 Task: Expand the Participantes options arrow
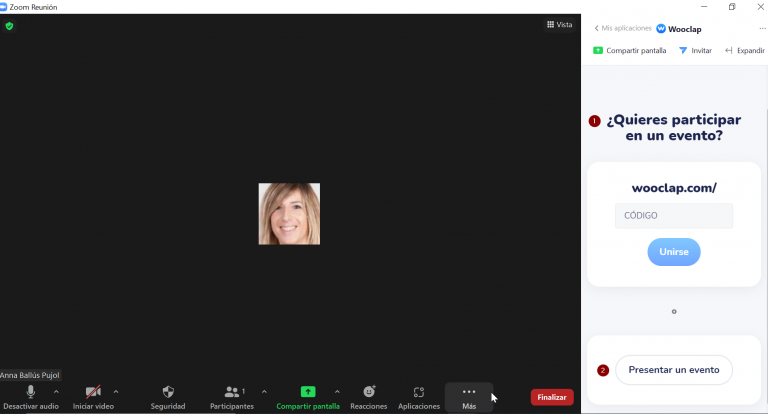coord(264,391)
